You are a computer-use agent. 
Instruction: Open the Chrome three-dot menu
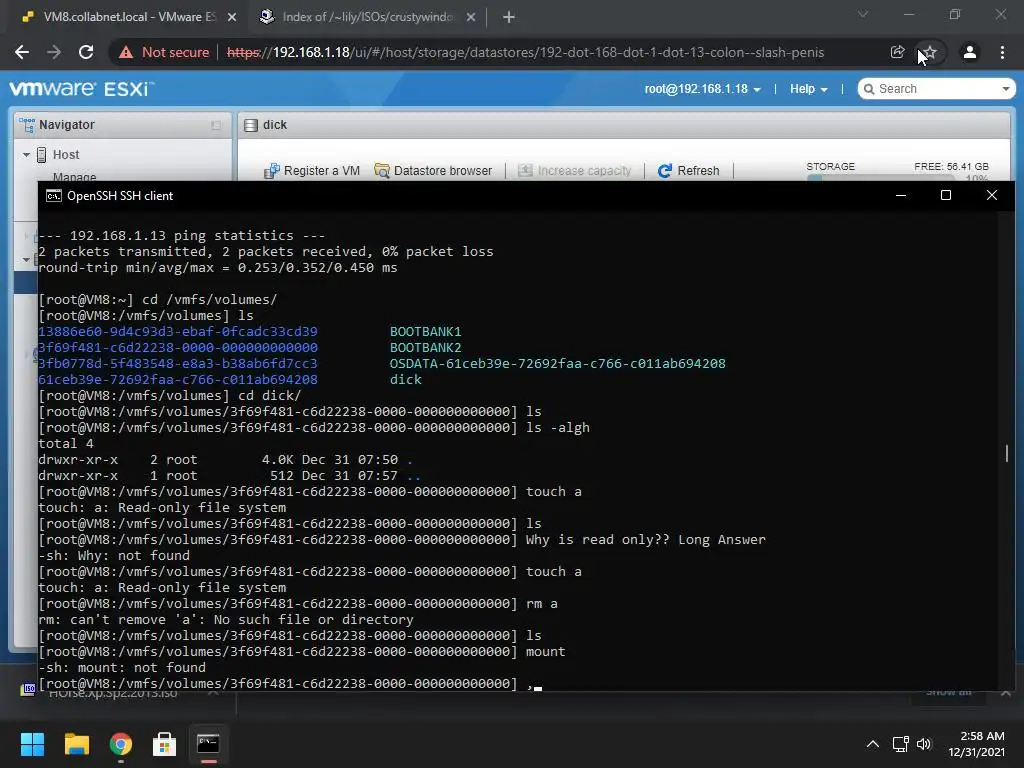pyautogui.click(x=1002, y=52)
